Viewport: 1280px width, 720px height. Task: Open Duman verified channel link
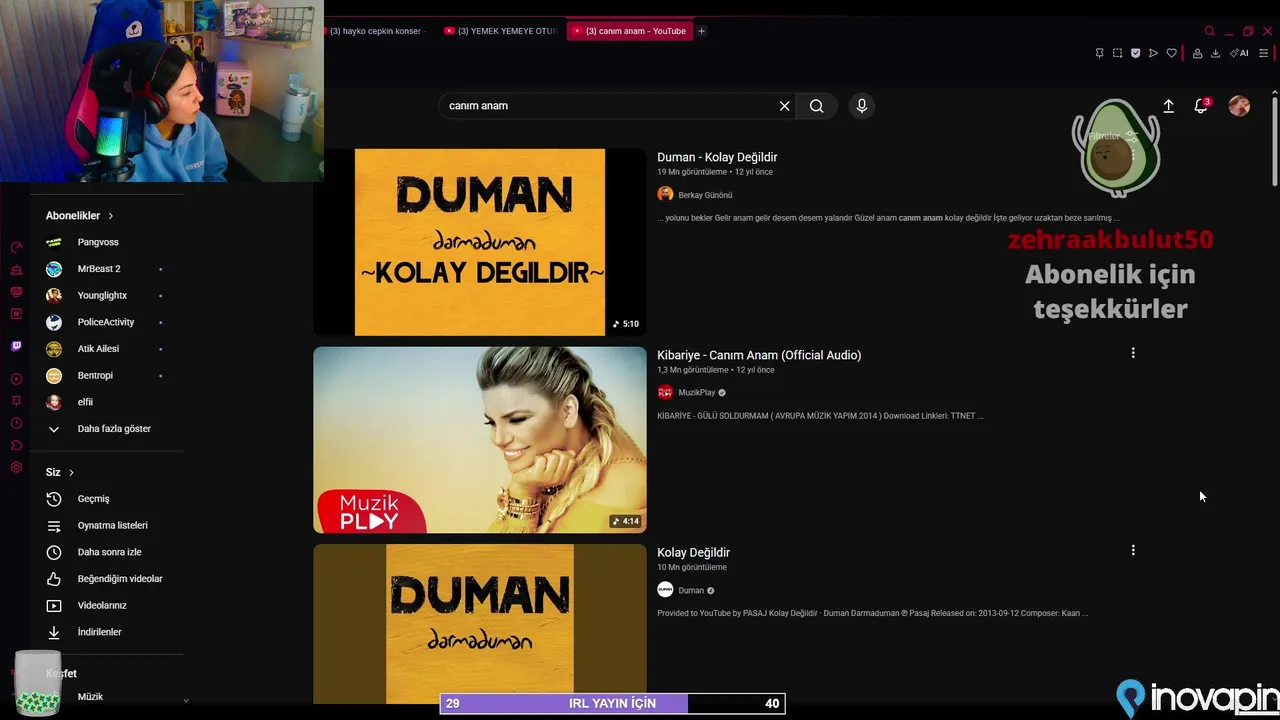click(691, 590)
